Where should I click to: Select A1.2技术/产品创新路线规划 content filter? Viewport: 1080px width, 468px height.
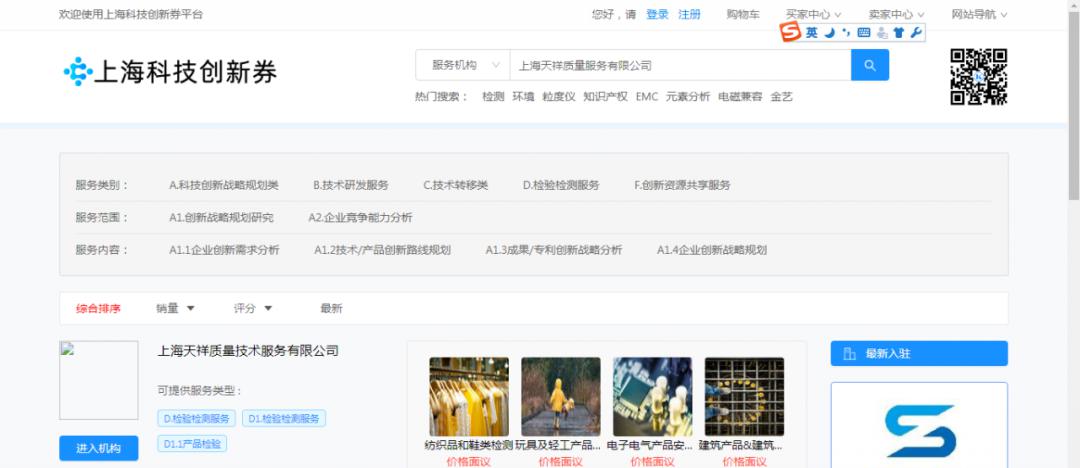382,250
